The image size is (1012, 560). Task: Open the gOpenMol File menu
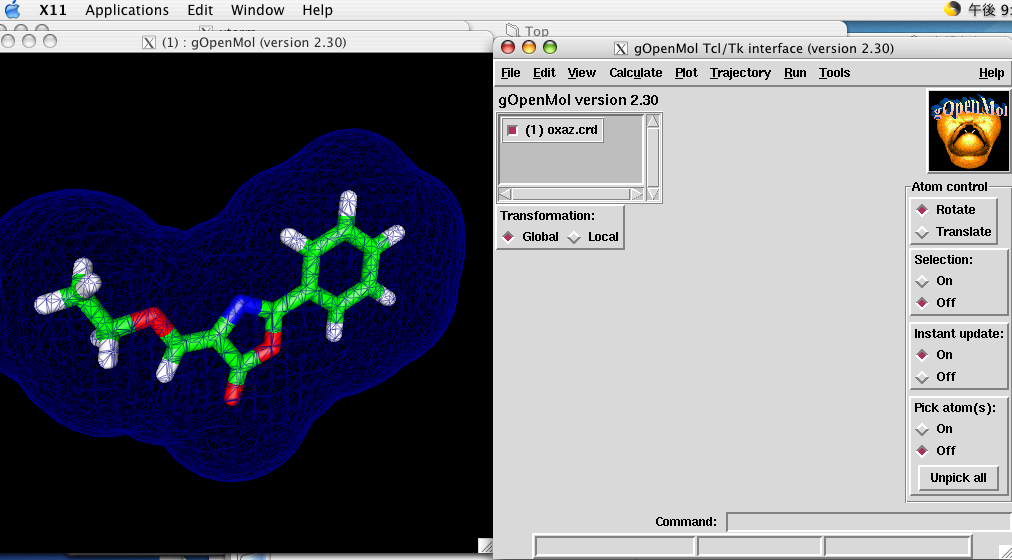[x=511, y=73]
